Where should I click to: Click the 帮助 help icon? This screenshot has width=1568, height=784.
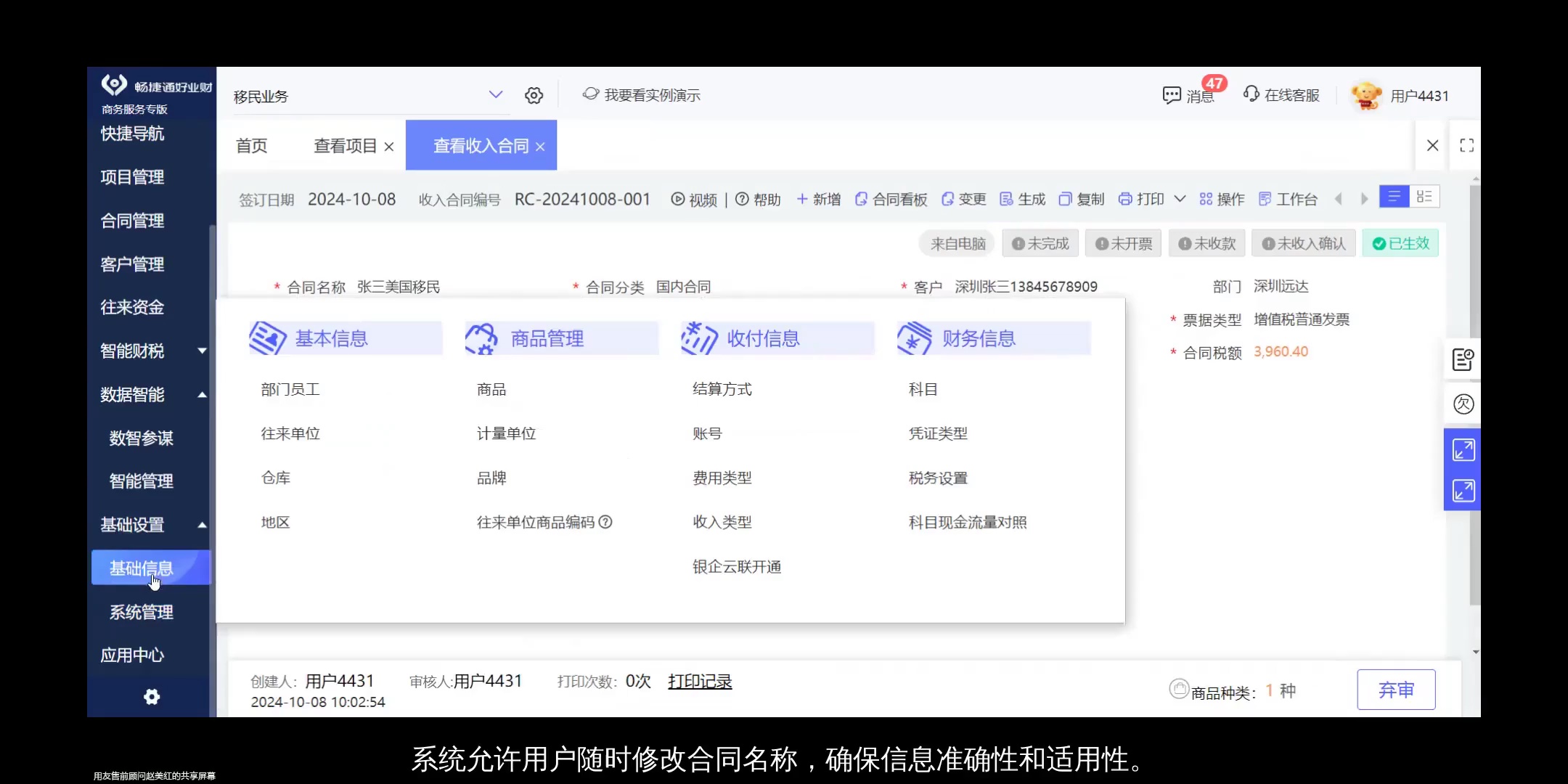[x=757, y=199]
